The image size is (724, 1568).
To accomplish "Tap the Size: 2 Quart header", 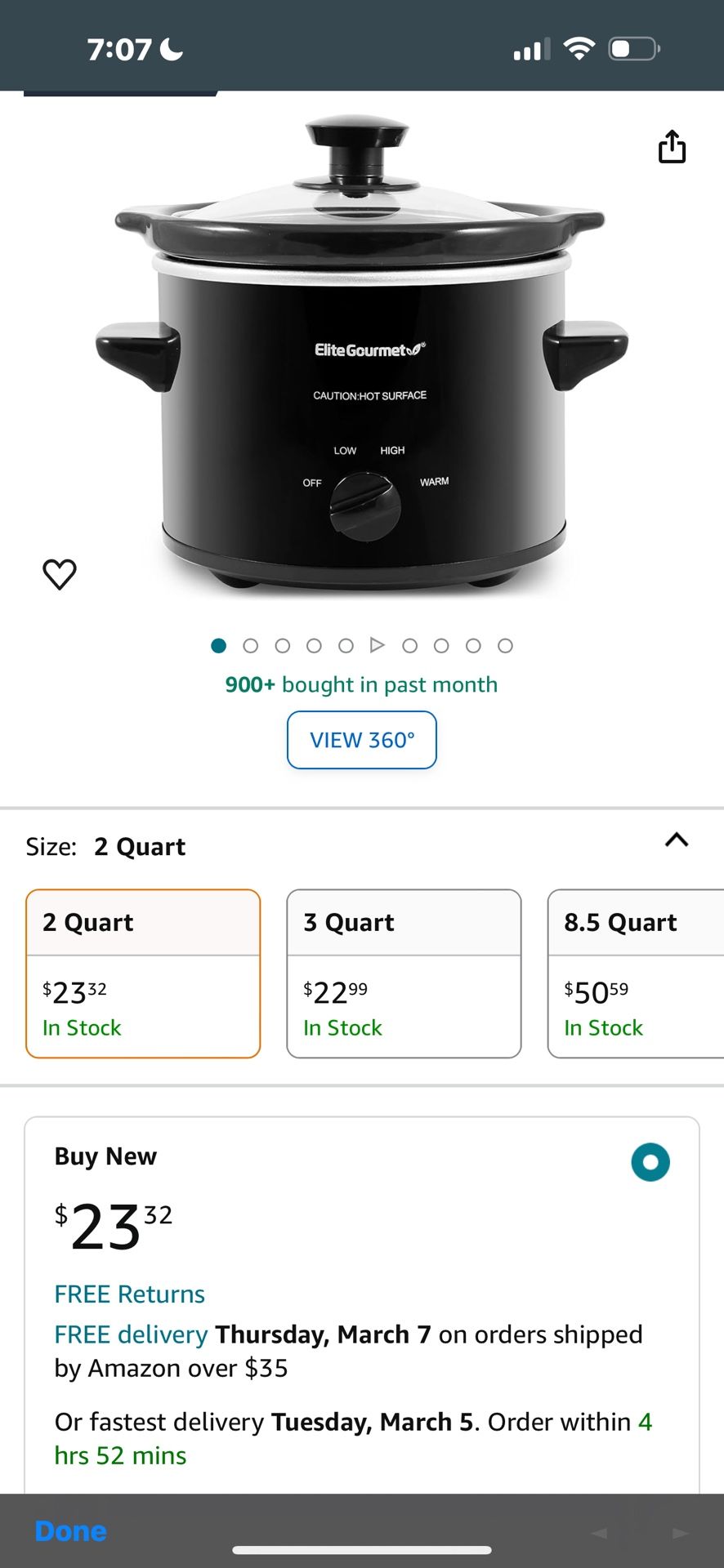I will pos(106,847).
